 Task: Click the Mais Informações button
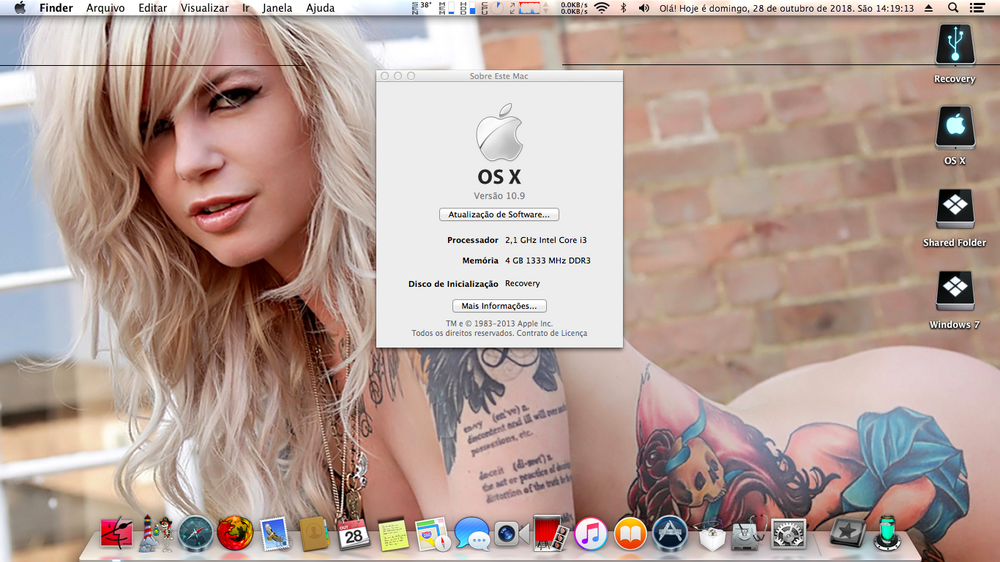pyautogui.click(x=499, y=306)
